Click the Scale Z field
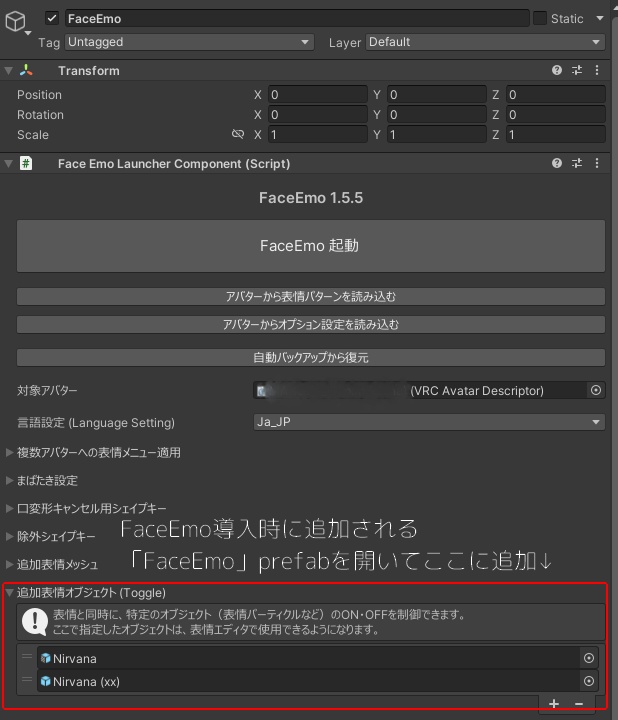This screenshot has width=618, height=720. pyautogui.click(x=556, y=135)
